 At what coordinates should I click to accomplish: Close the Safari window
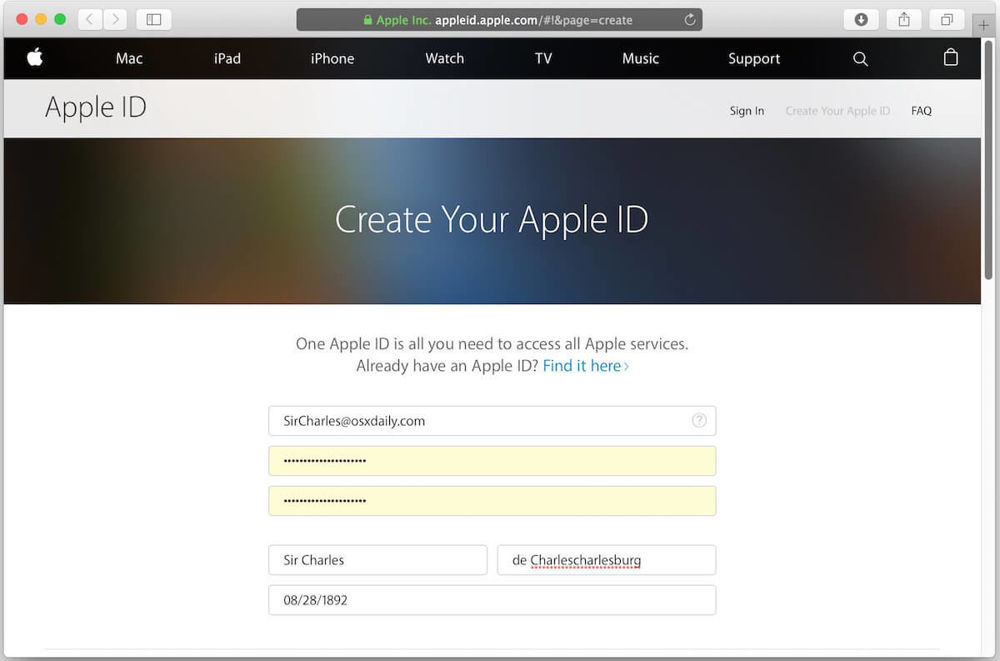[x=22, y=19]
